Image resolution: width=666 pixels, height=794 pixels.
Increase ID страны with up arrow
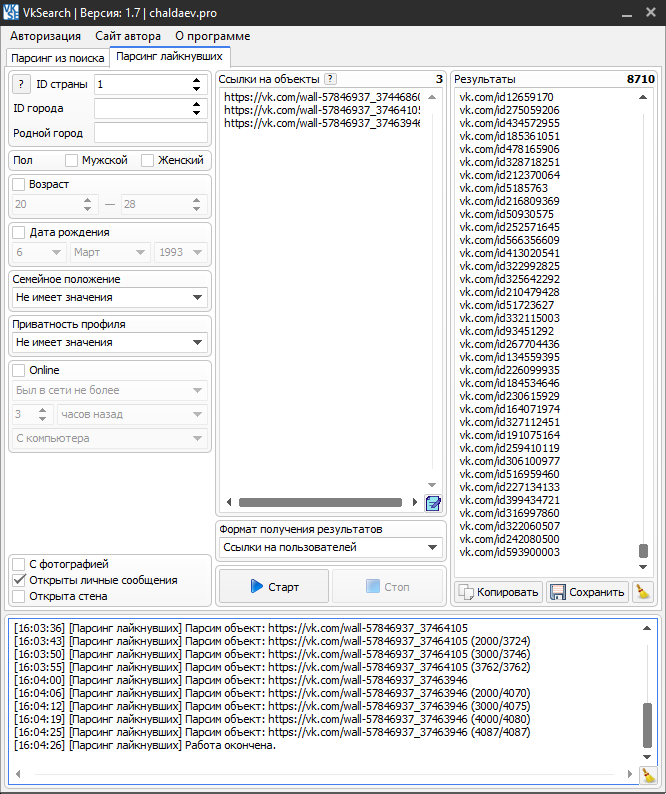(x=197, y=80)
